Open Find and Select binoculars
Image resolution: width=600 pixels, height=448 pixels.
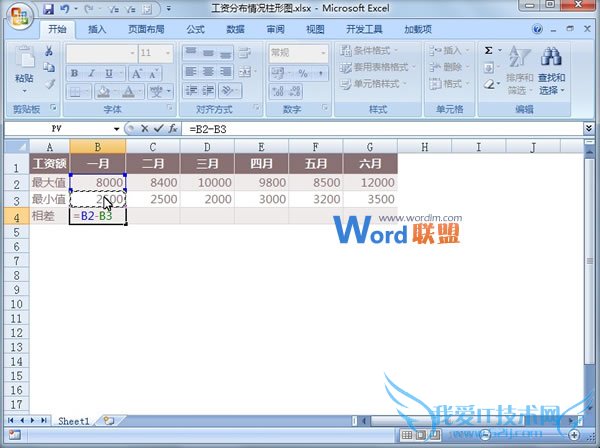[551, 71]
